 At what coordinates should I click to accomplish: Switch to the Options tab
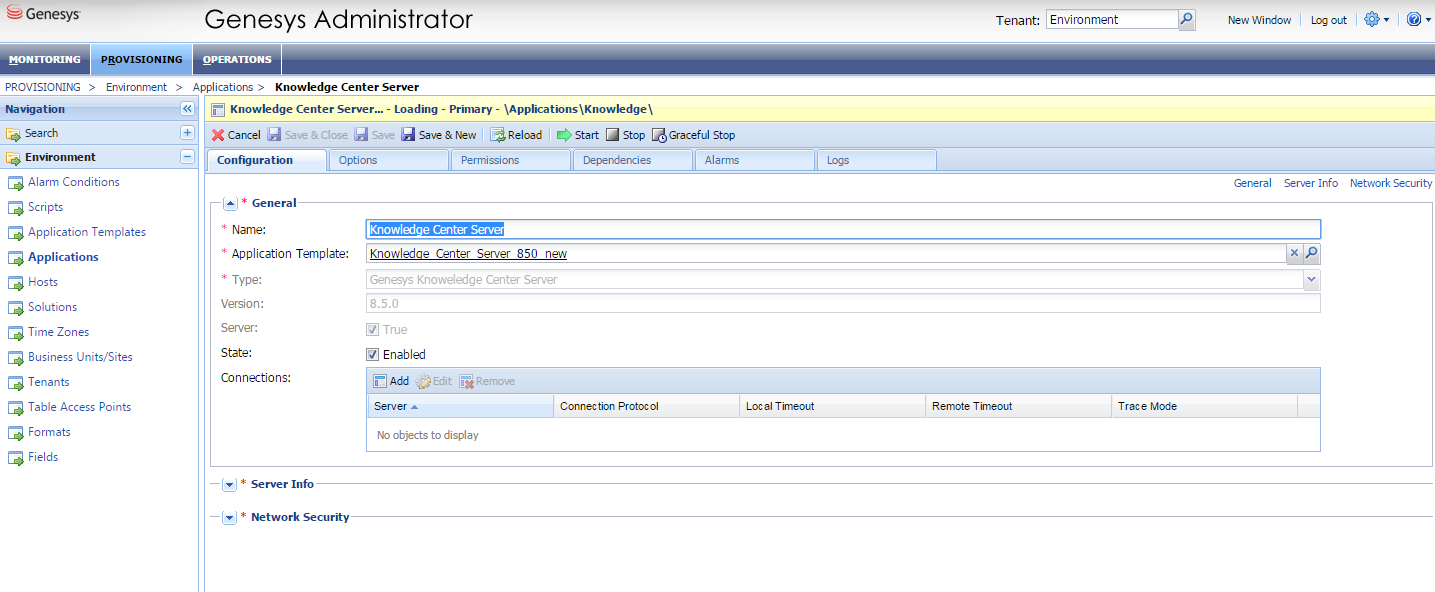[x=388, y=160]
